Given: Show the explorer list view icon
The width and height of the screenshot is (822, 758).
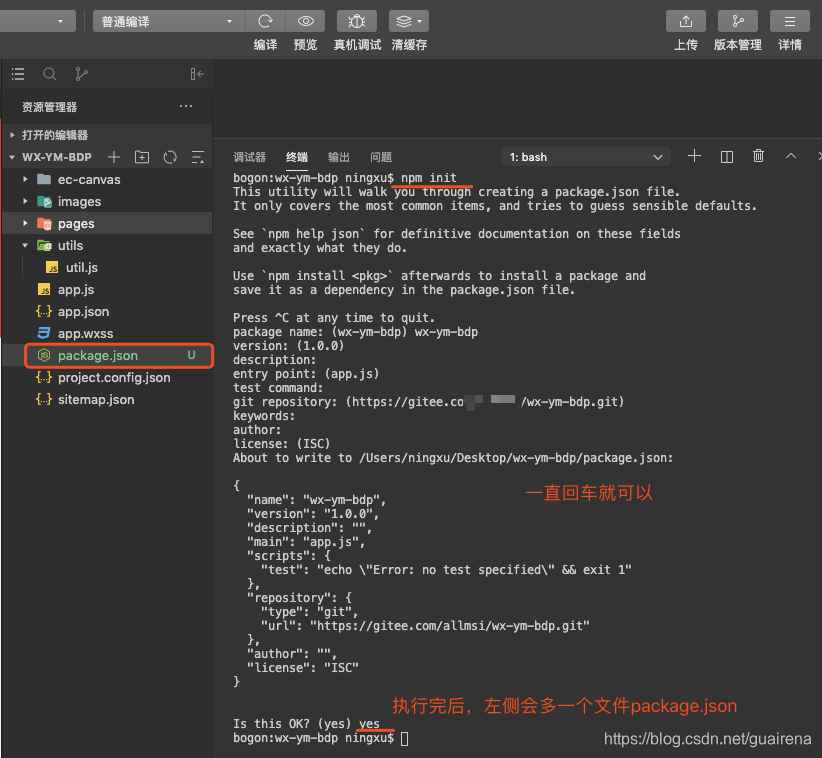Looking at the screenshot, I should pyautogui.click(x=18, y=74).
